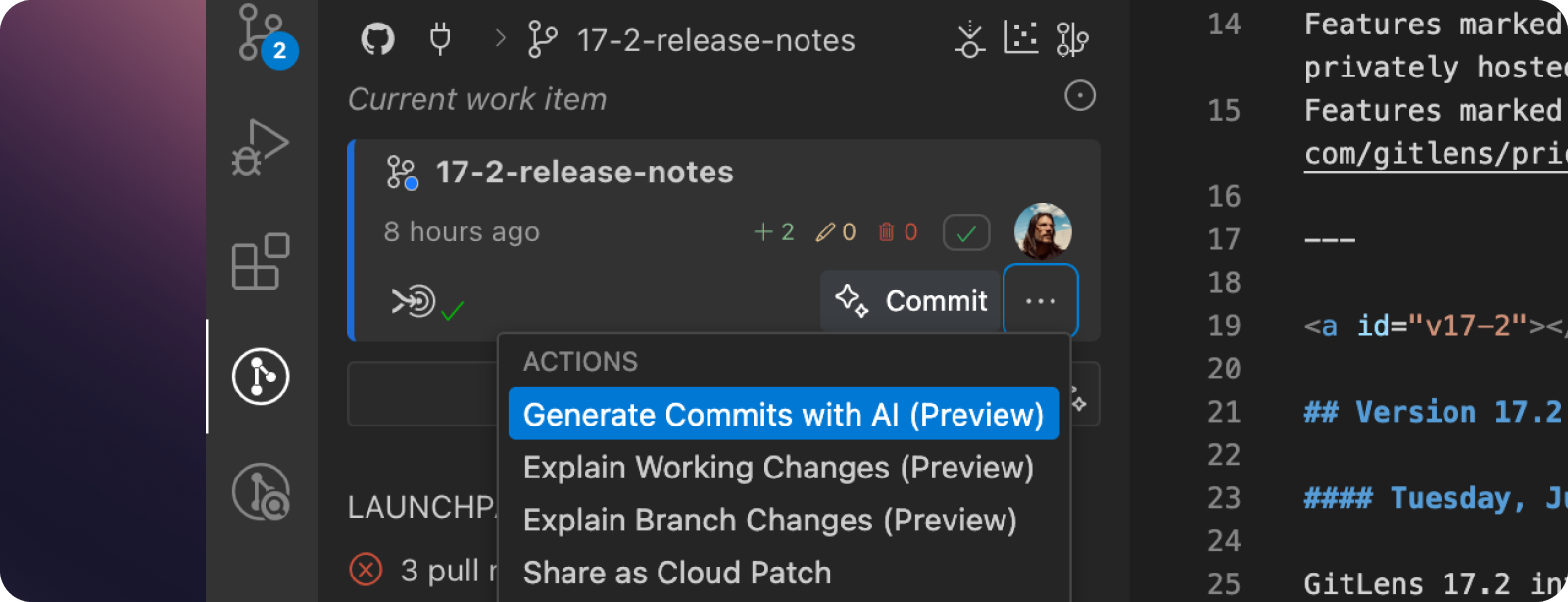Screen dimensions: 1568x602
Task: Click the branch compare icon in header
Action: click(x=1072, y=39)
